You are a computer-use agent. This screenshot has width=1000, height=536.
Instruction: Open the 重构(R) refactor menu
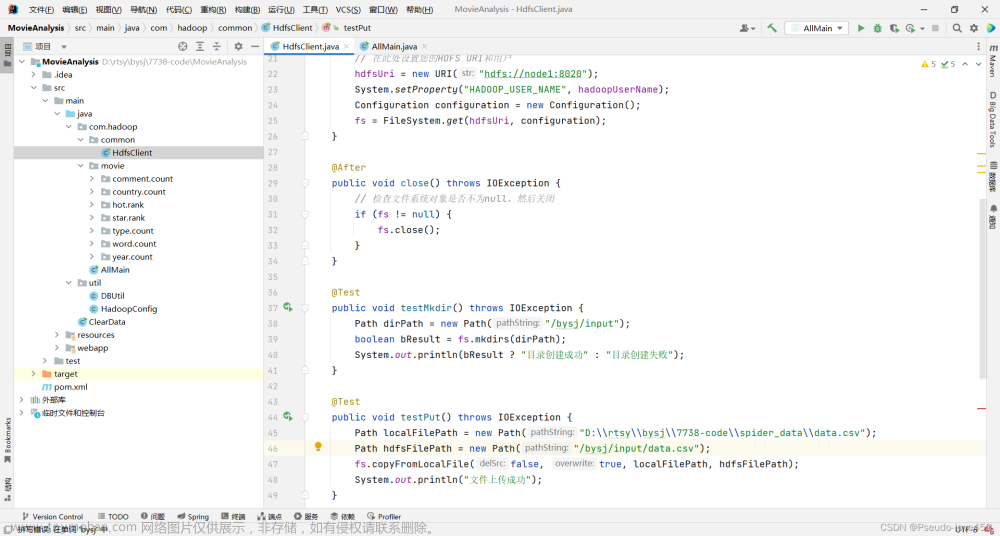(x=213, y=10)
